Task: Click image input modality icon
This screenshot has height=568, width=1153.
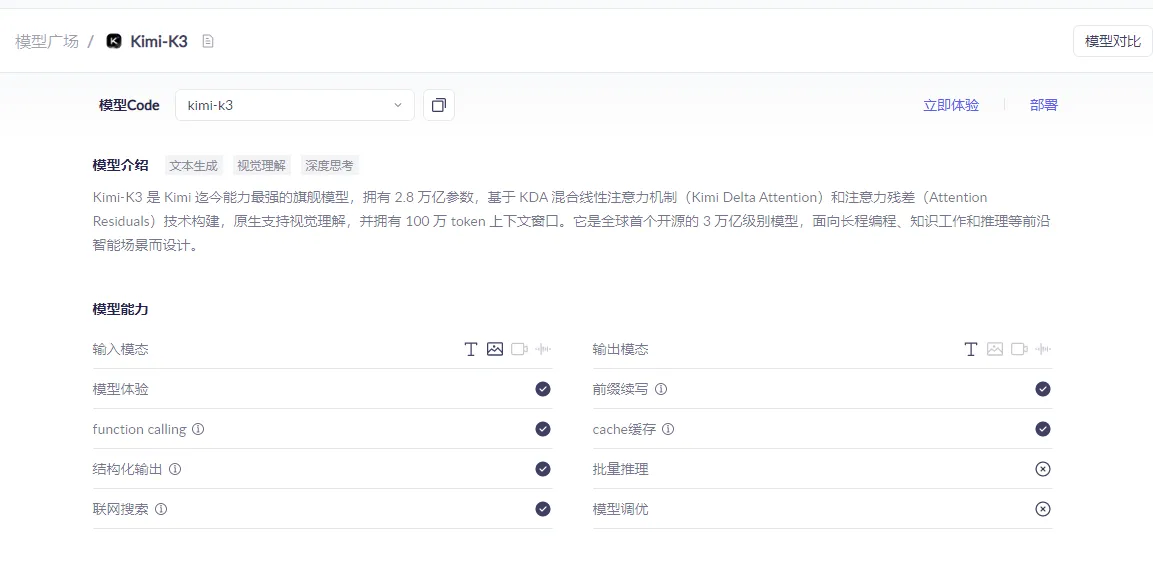Action: 495,349
